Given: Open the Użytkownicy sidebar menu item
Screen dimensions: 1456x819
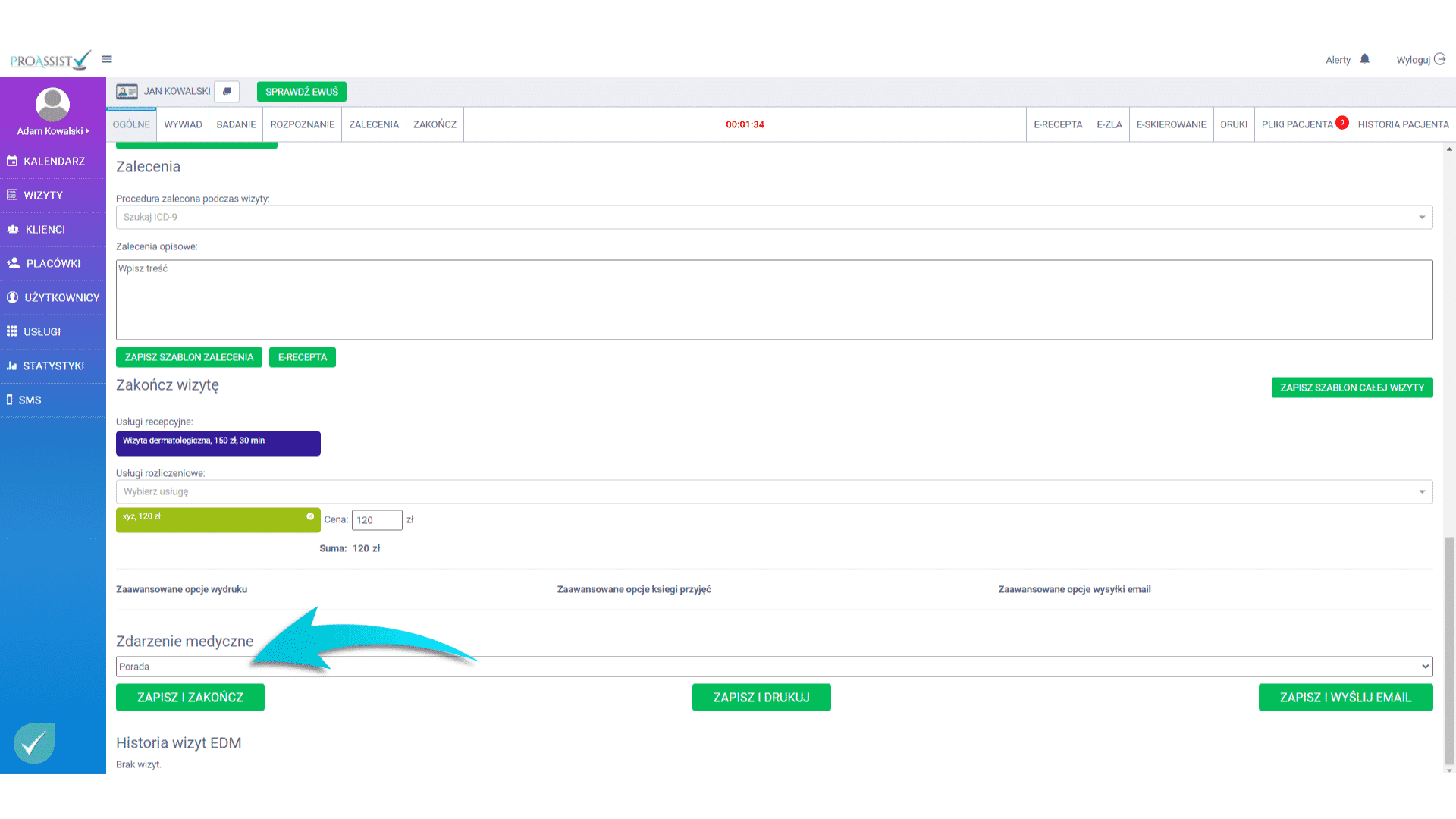Looking at the screenshot, I should (x=53, y=298).
